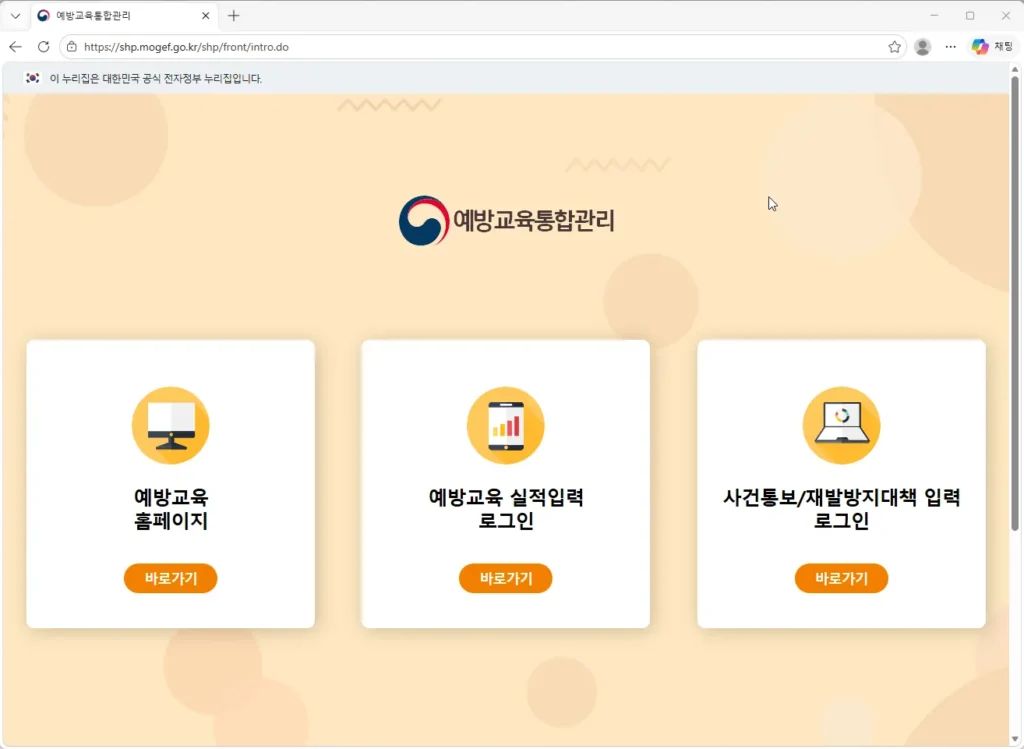1024x749 pixels.
Task: Select the 예방교육통합관리 browser tab
Action: coord(124,16)
